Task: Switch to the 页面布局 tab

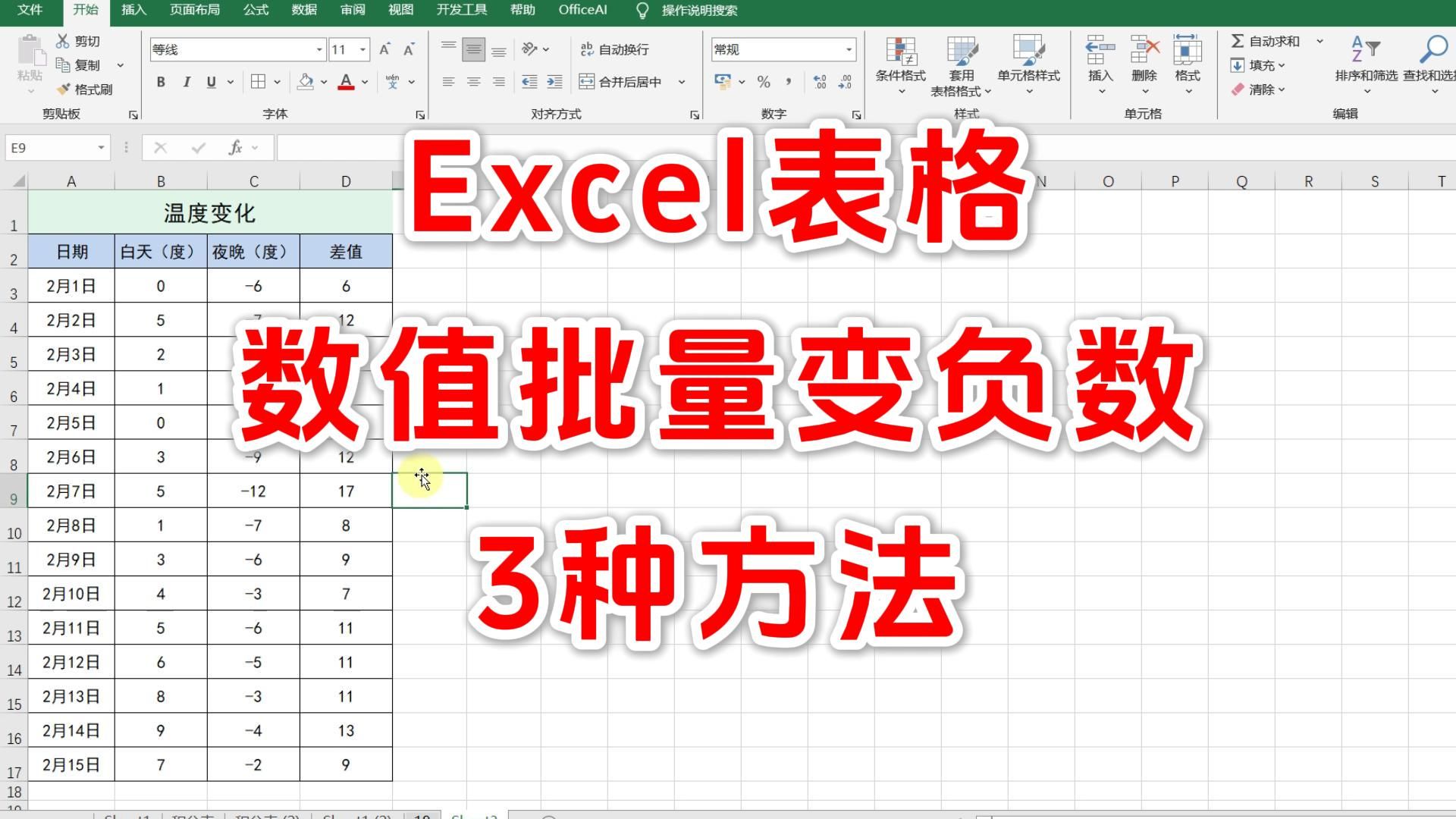Action: pos(194,10)
